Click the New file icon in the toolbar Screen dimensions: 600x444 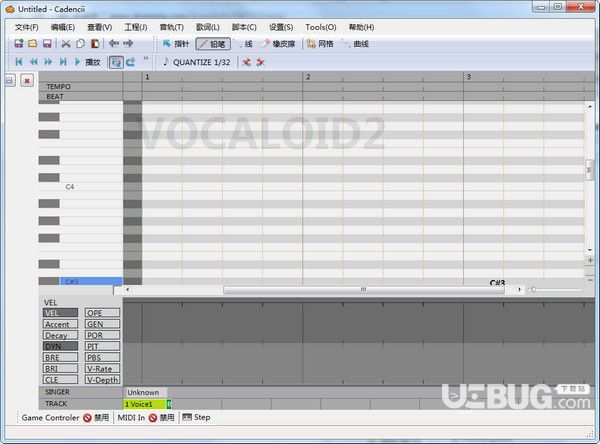coord(19,44)
